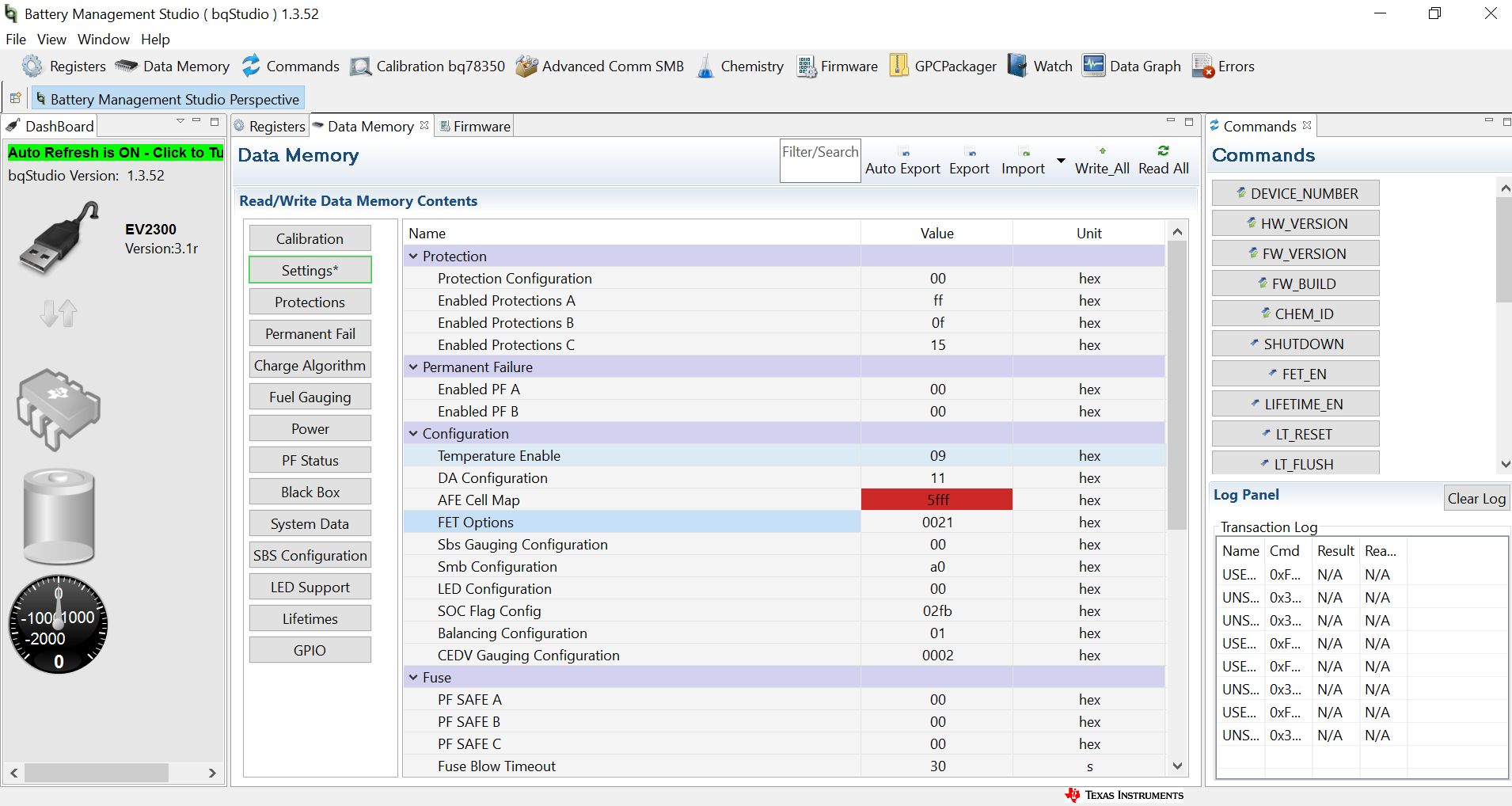Screen dimensions: 1512x806
Task: Collapse the Protection group
Action: (413, 256)
